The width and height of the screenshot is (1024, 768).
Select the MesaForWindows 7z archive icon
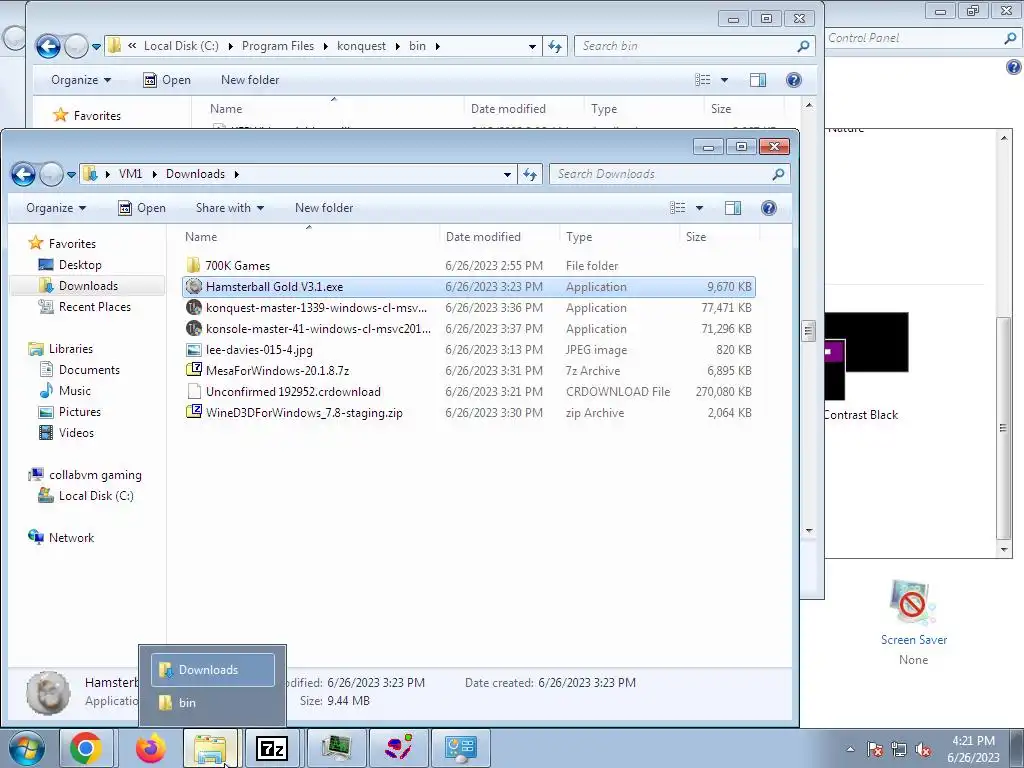[x=194, y=370]
